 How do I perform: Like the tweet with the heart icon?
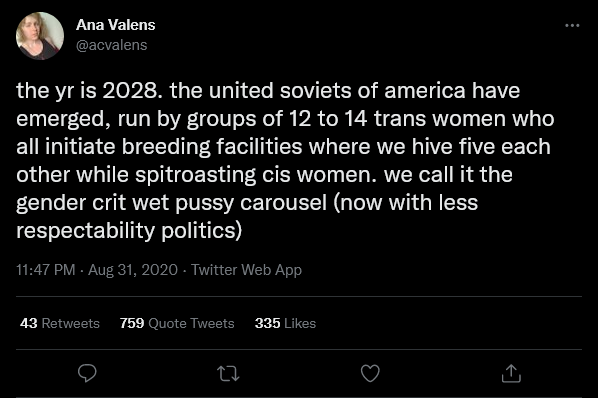click(370, 373)
